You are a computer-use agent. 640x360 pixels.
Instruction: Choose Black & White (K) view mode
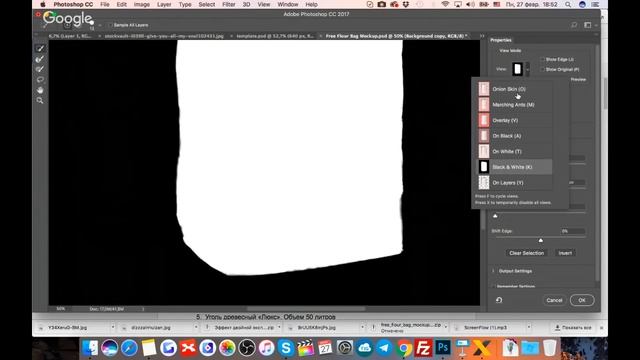point(515,167)
